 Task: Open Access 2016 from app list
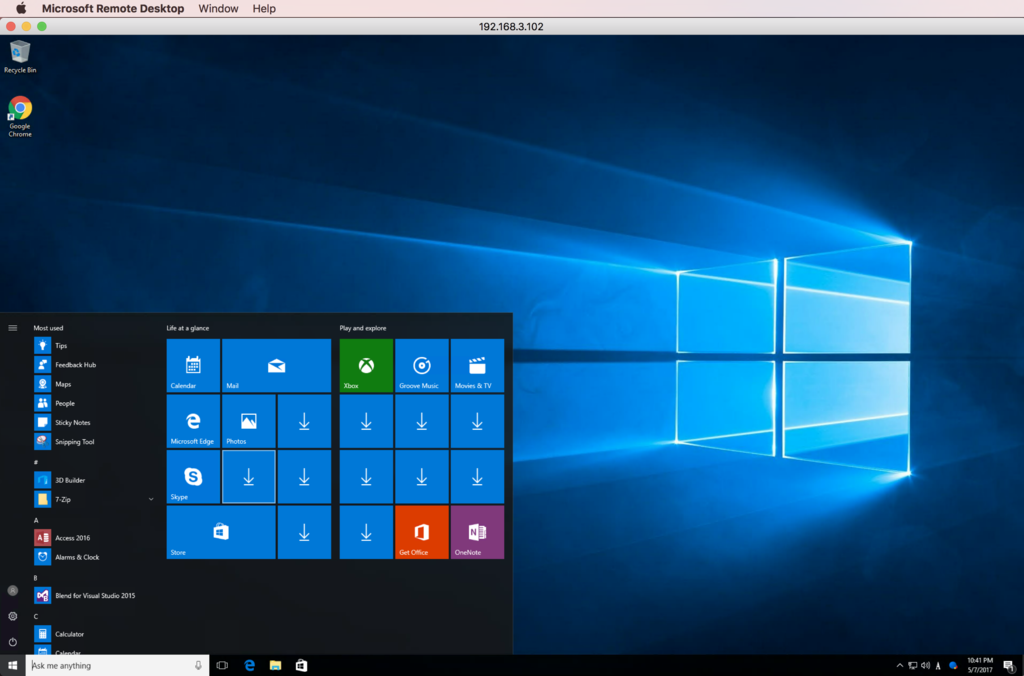click(95, 538)
